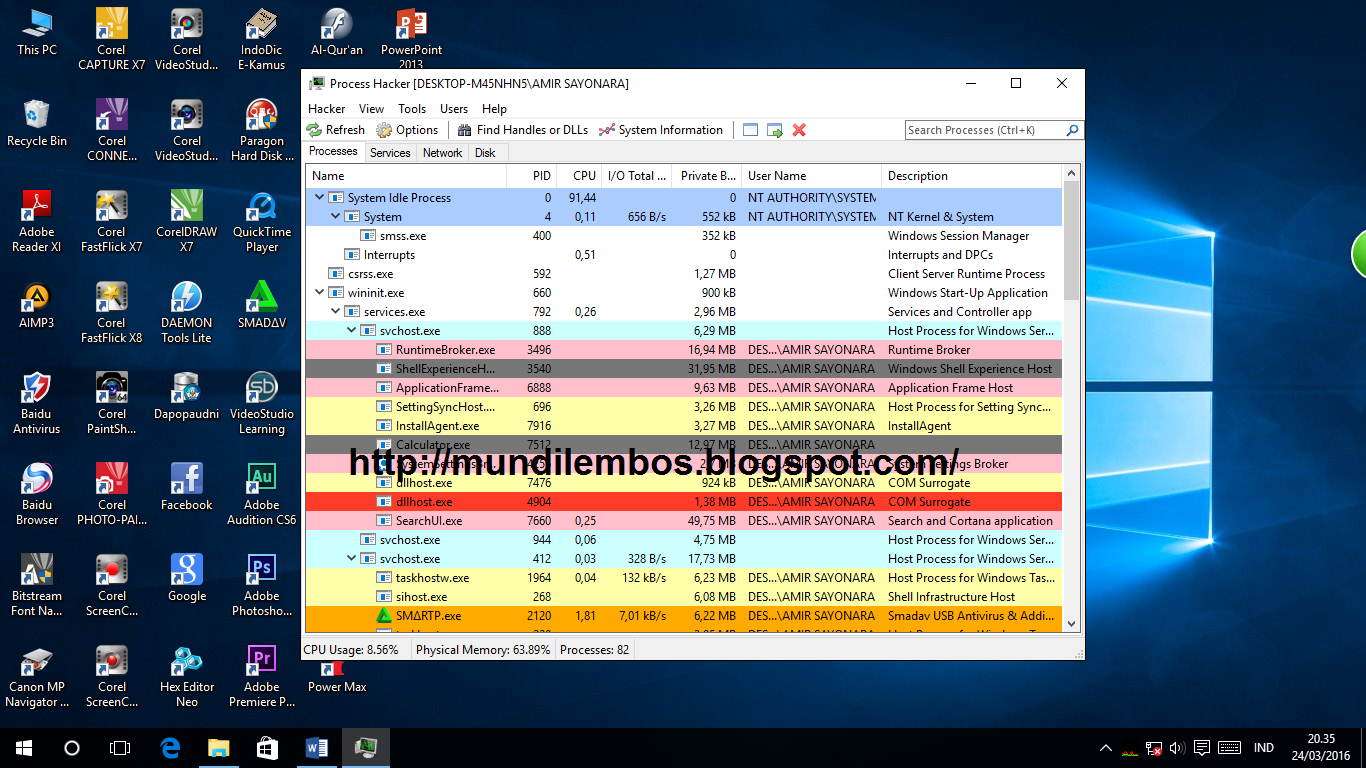Image resolution: width=1366 pixels, height=768 pixels.
Task: Collapse the wininit.exe node
Action: 320,293
